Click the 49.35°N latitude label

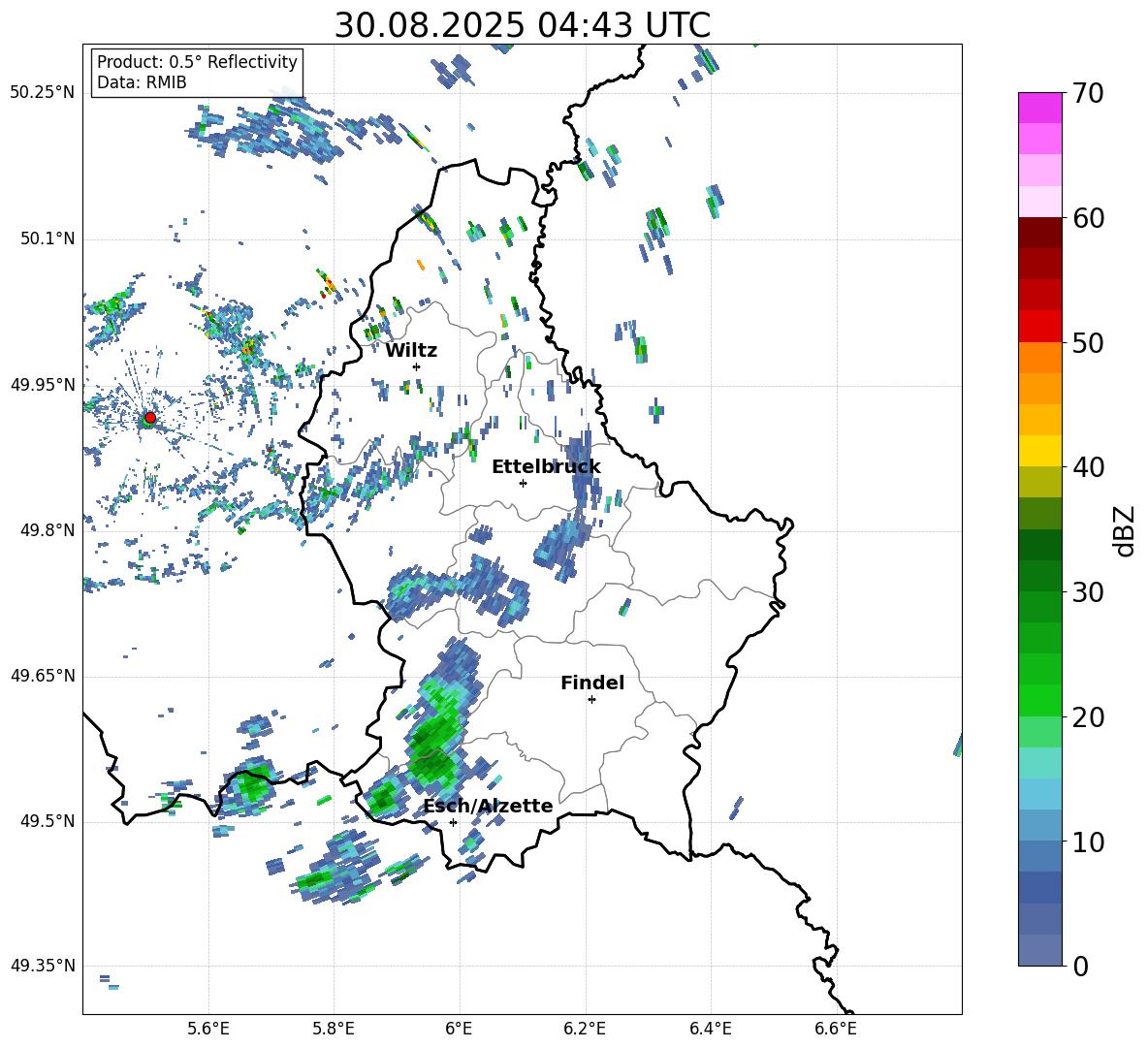43,966
